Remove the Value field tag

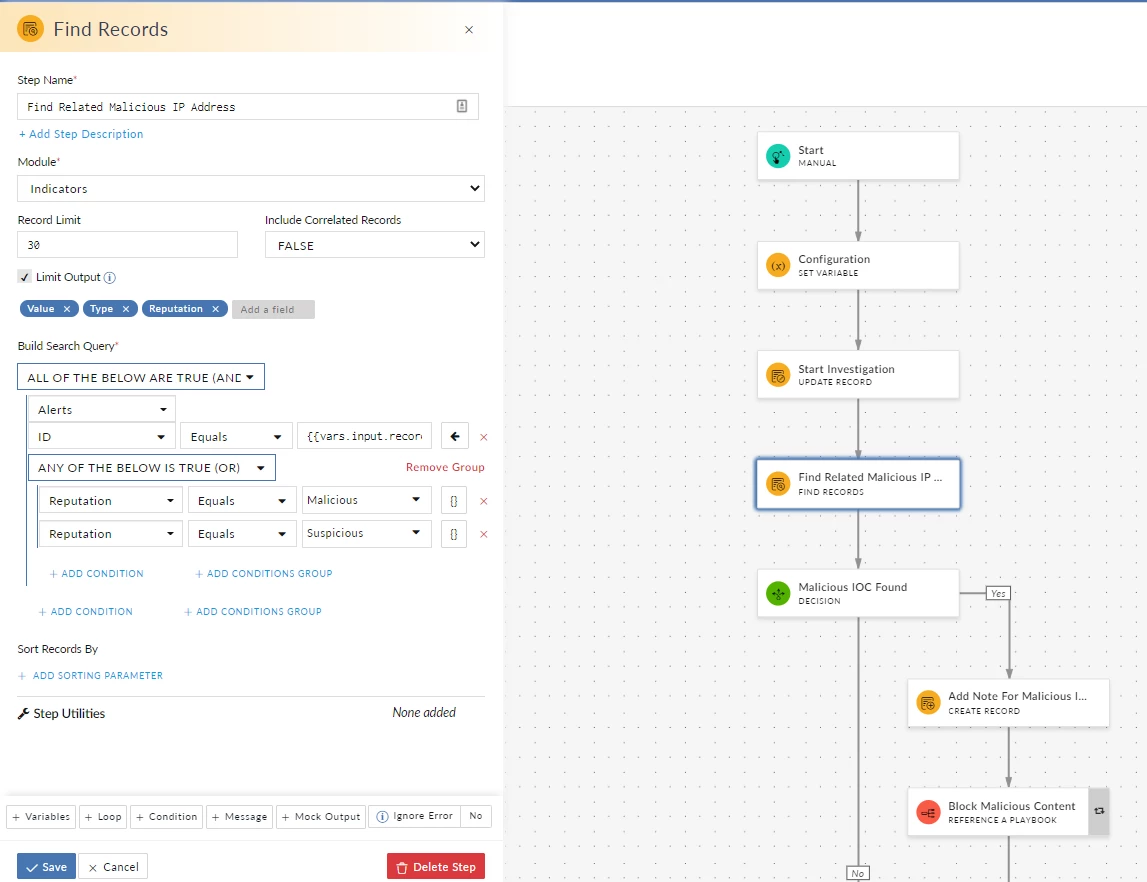[67, 309]
